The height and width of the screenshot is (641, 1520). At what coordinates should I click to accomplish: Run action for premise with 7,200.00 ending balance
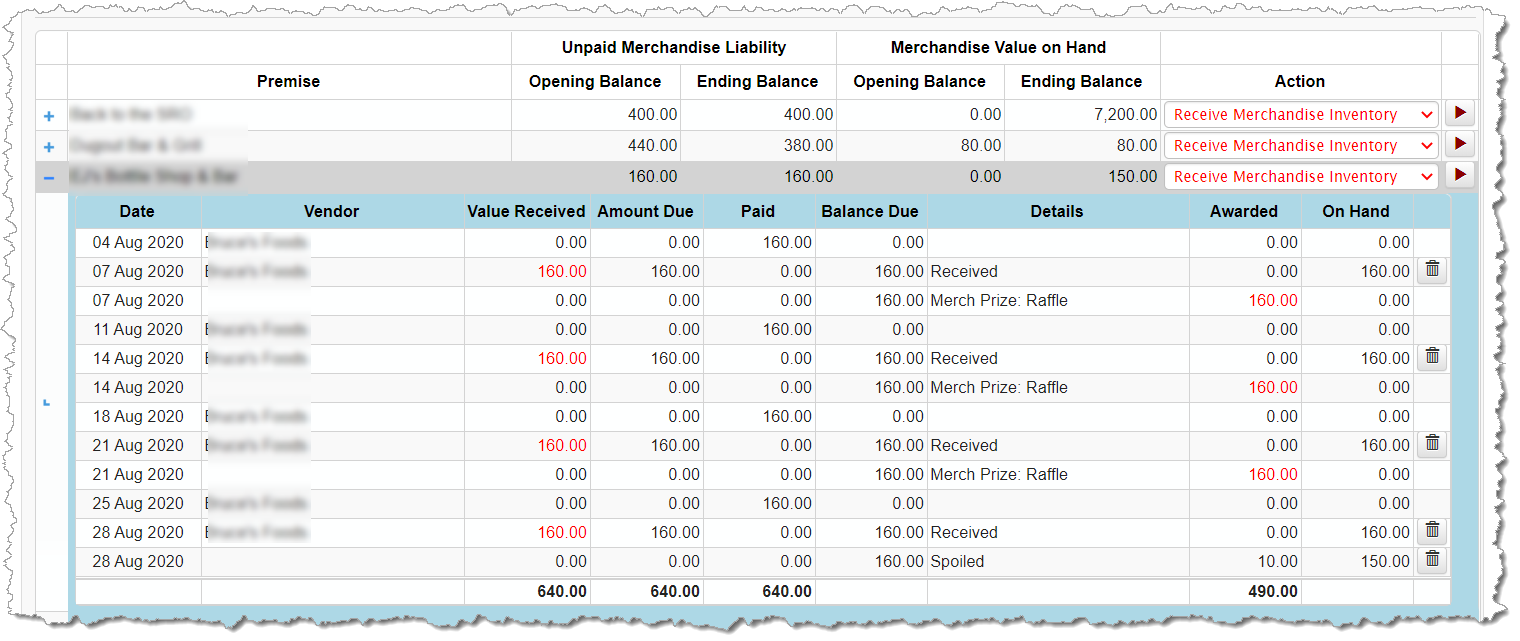1460,114
